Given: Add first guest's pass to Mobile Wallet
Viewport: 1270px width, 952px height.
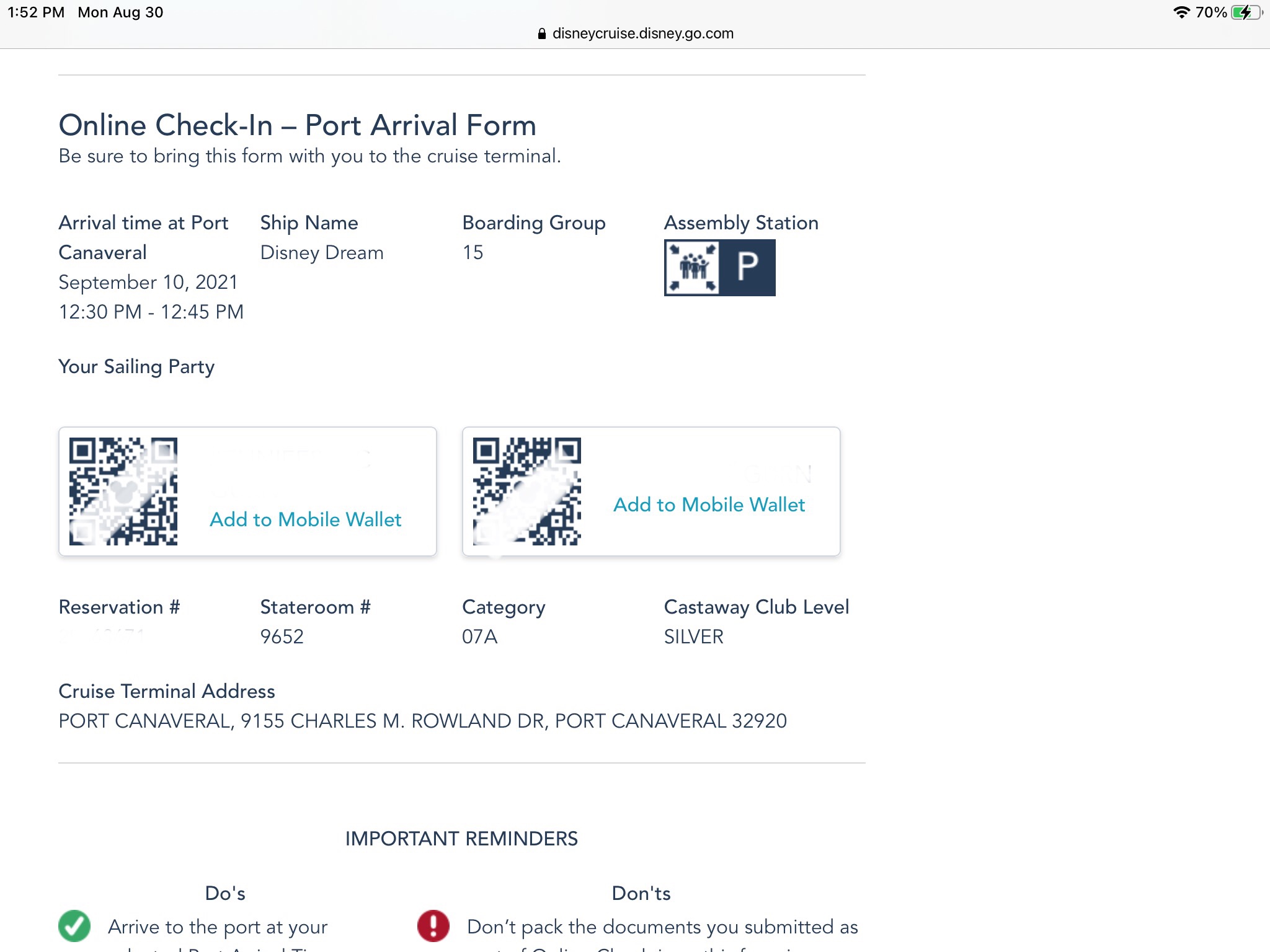Looking at the screenshot, I should pyautogui.click(x=306, y=519).
